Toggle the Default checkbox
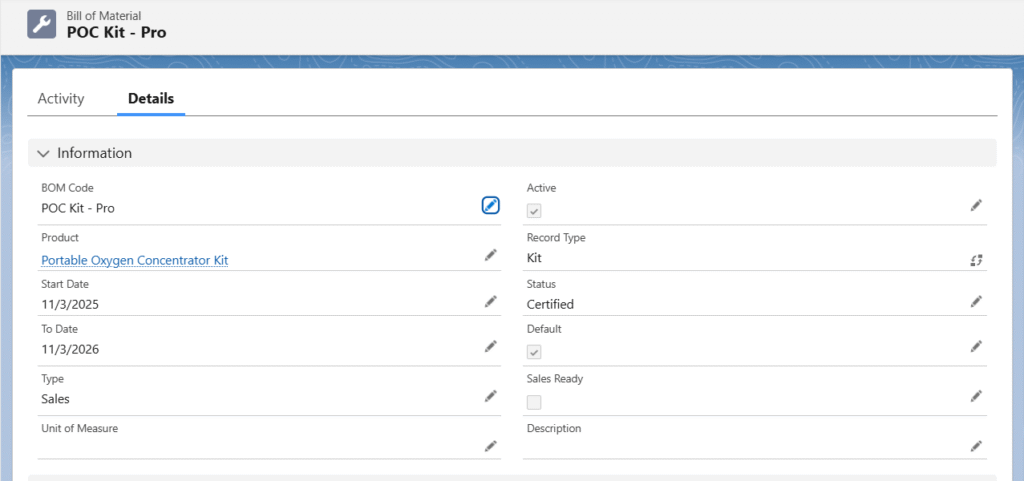 click(534, 352)
